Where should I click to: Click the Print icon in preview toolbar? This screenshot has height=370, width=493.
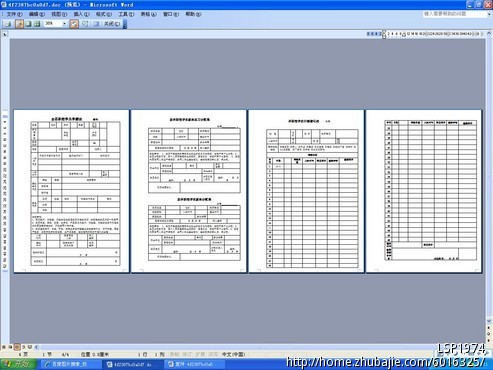(8, 24)
